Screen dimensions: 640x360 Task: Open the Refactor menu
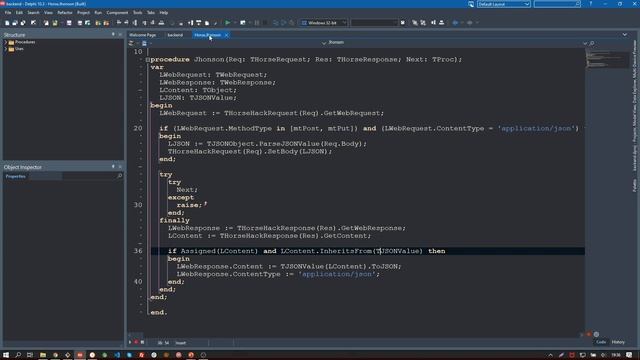65,13
